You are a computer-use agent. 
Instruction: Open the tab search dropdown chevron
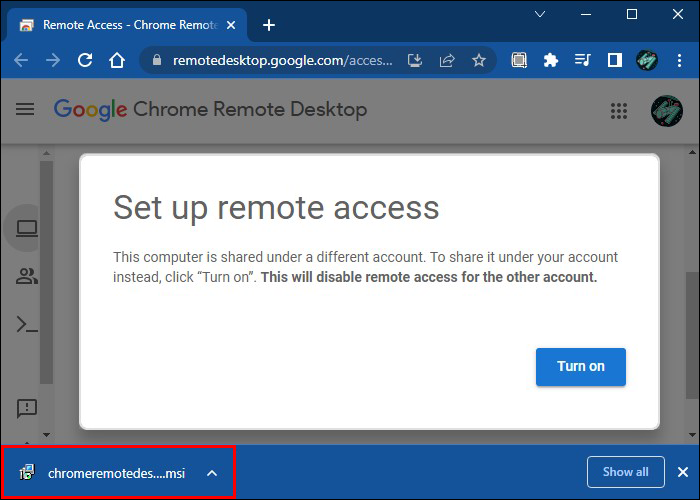pyautogui.click(x=540, y=15)
